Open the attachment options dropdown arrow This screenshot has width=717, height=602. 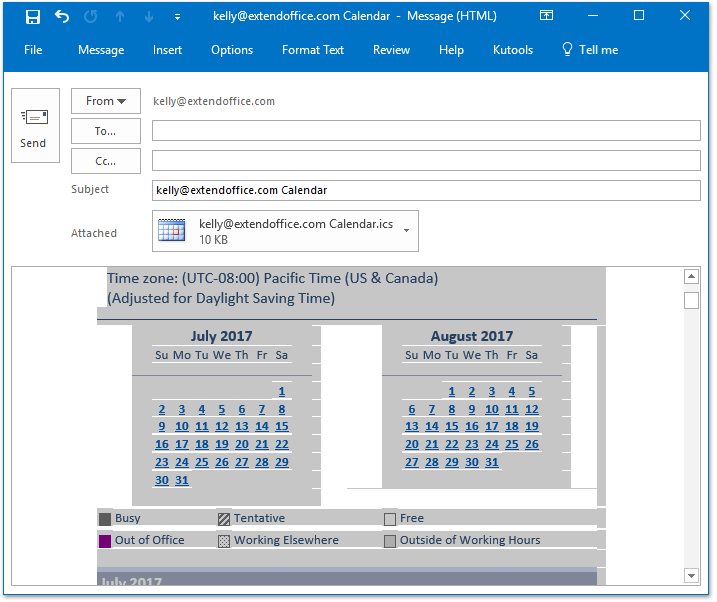pos(406,231)
